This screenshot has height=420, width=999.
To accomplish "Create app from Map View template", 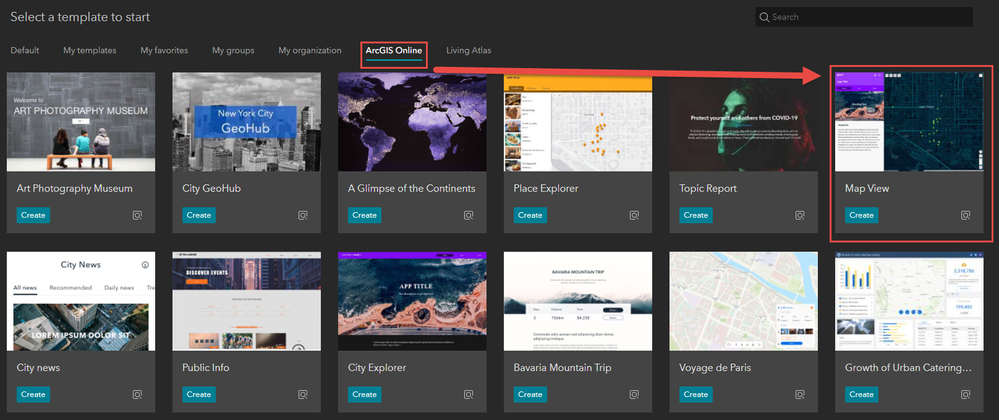I will (x=861, y=215).
